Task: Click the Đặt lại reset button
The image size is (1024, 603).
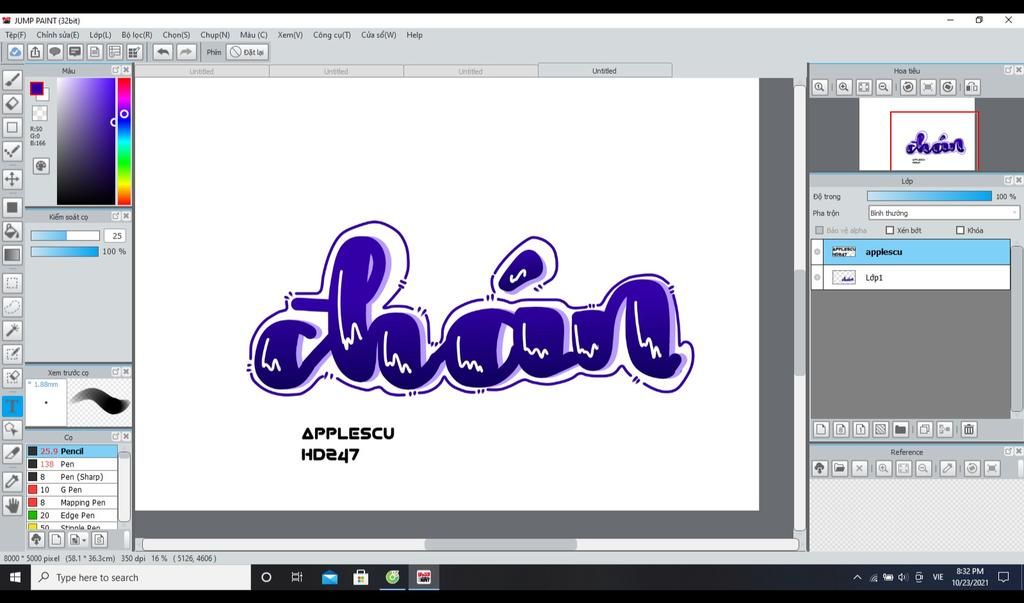Action: [247, 52]
